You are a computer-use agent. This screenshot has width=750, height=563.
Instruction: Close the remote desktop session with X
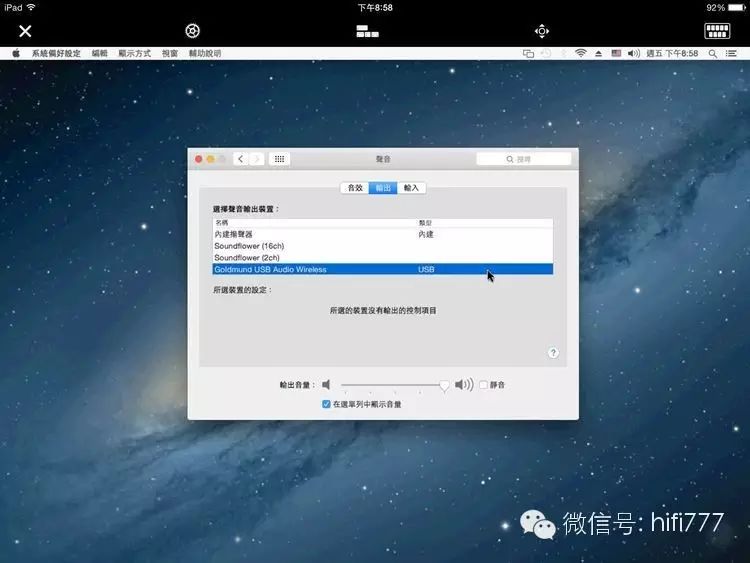pos(25,31)
